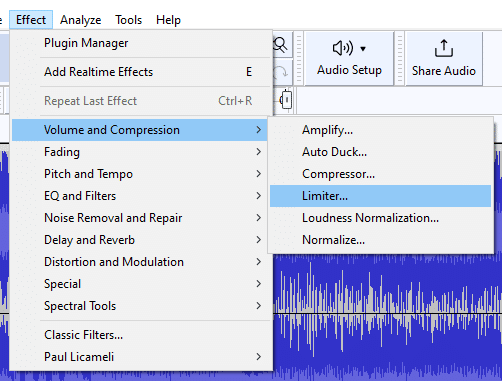Click the Audio Setup speaker icon
This screenshot has height=381, width=502.
tap(343, 48)
